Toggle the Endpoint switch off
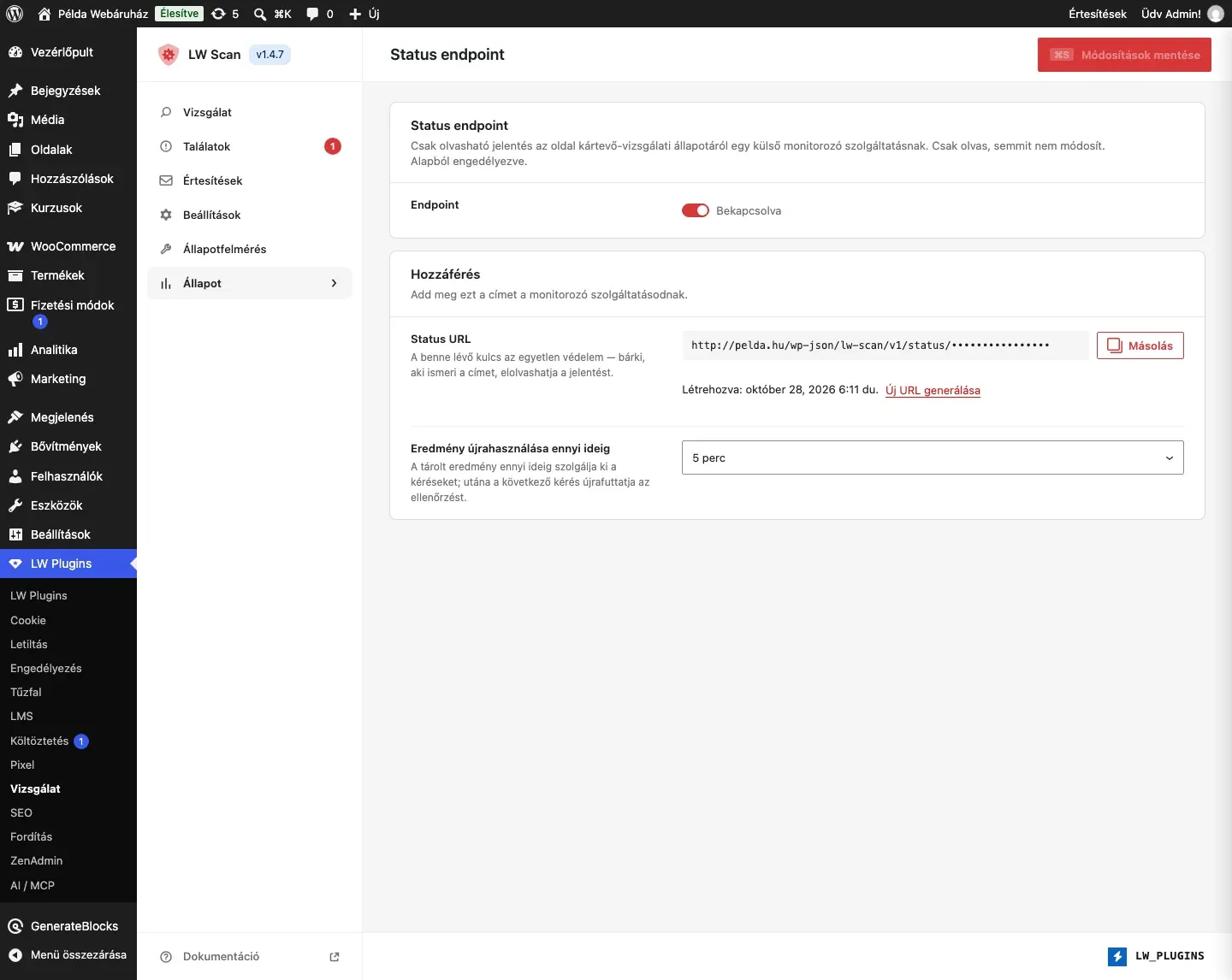 coord(696,210)
